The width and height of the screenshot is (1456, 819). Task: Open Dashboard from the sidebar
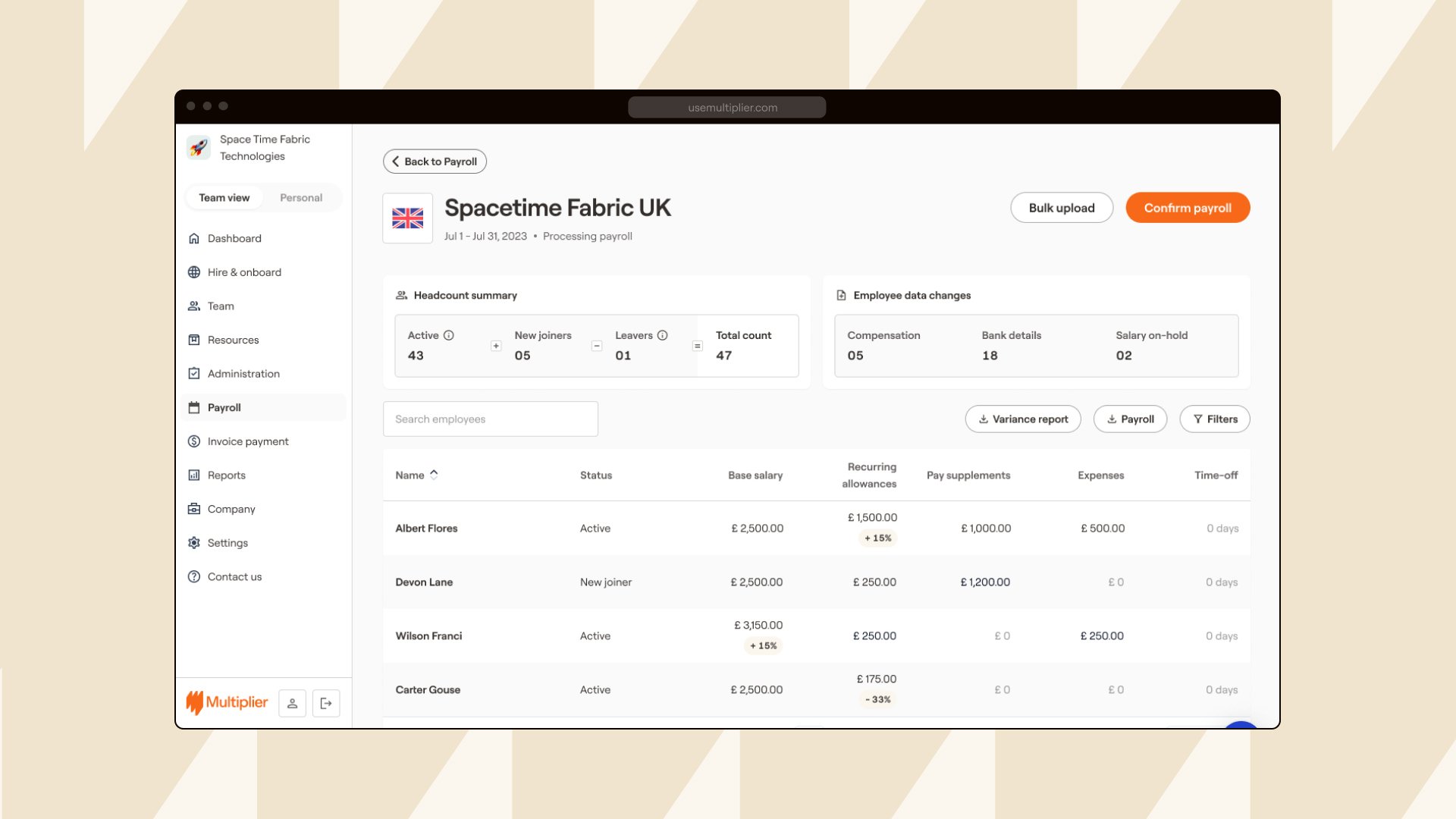[234, 238]
